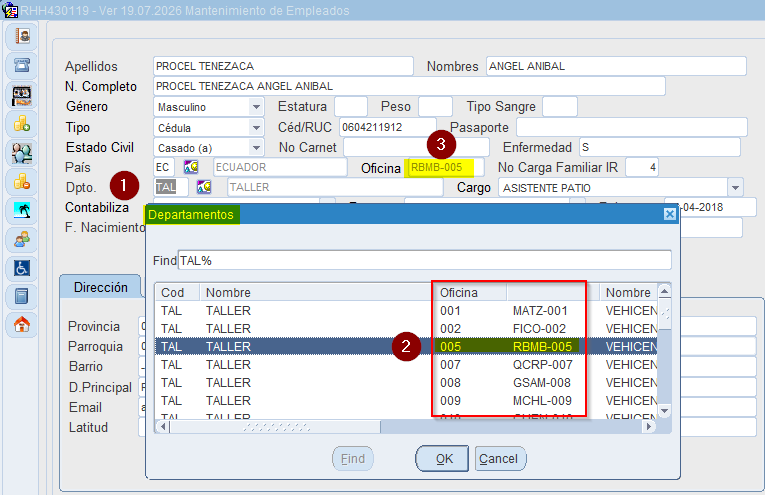Click the horizontal scrollbar thumb in list
This screenshot has height=495, width=765.
tap(276, 427)
